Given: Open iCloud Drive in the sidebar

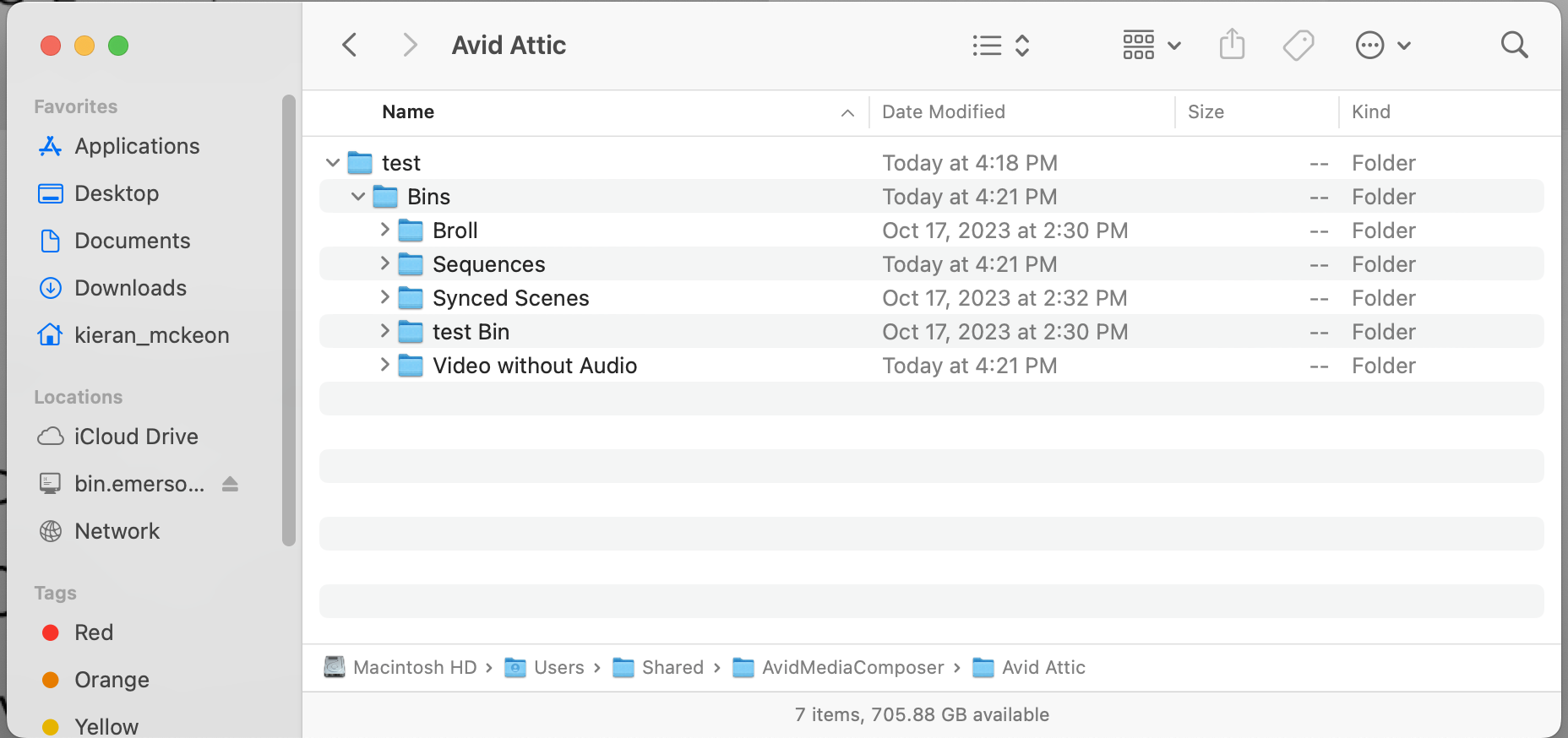Looking at the screenshot, I should 136,437.
